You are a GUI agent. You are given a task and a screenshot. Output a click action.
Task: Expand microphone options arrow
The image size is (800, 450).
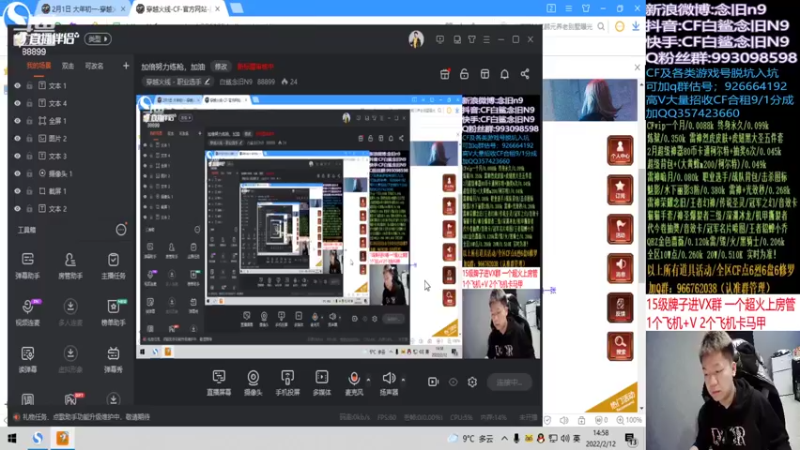coord(368,380)
